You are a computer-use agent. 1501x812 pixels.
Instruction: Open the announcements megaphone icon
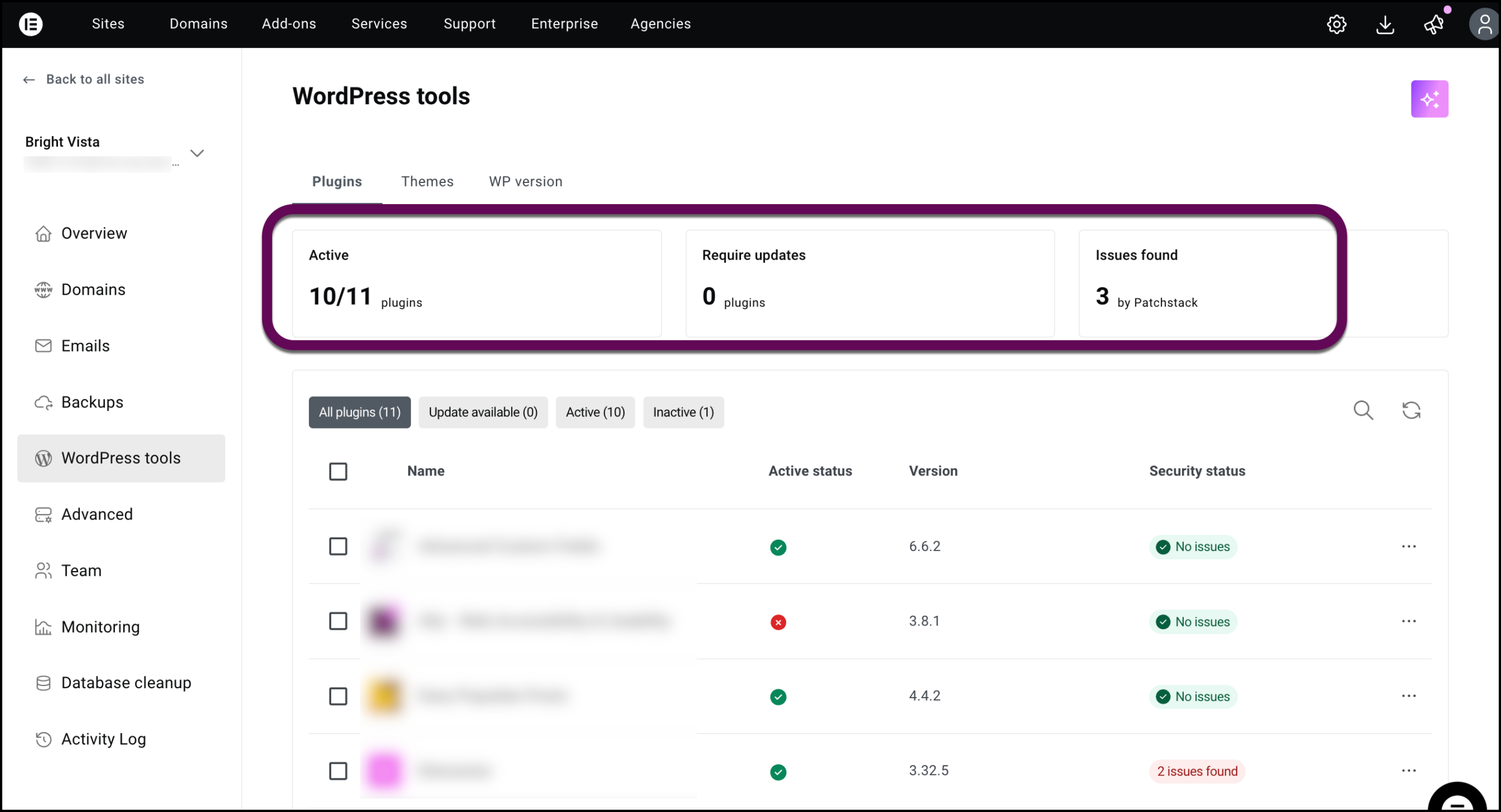point(1434,24)
